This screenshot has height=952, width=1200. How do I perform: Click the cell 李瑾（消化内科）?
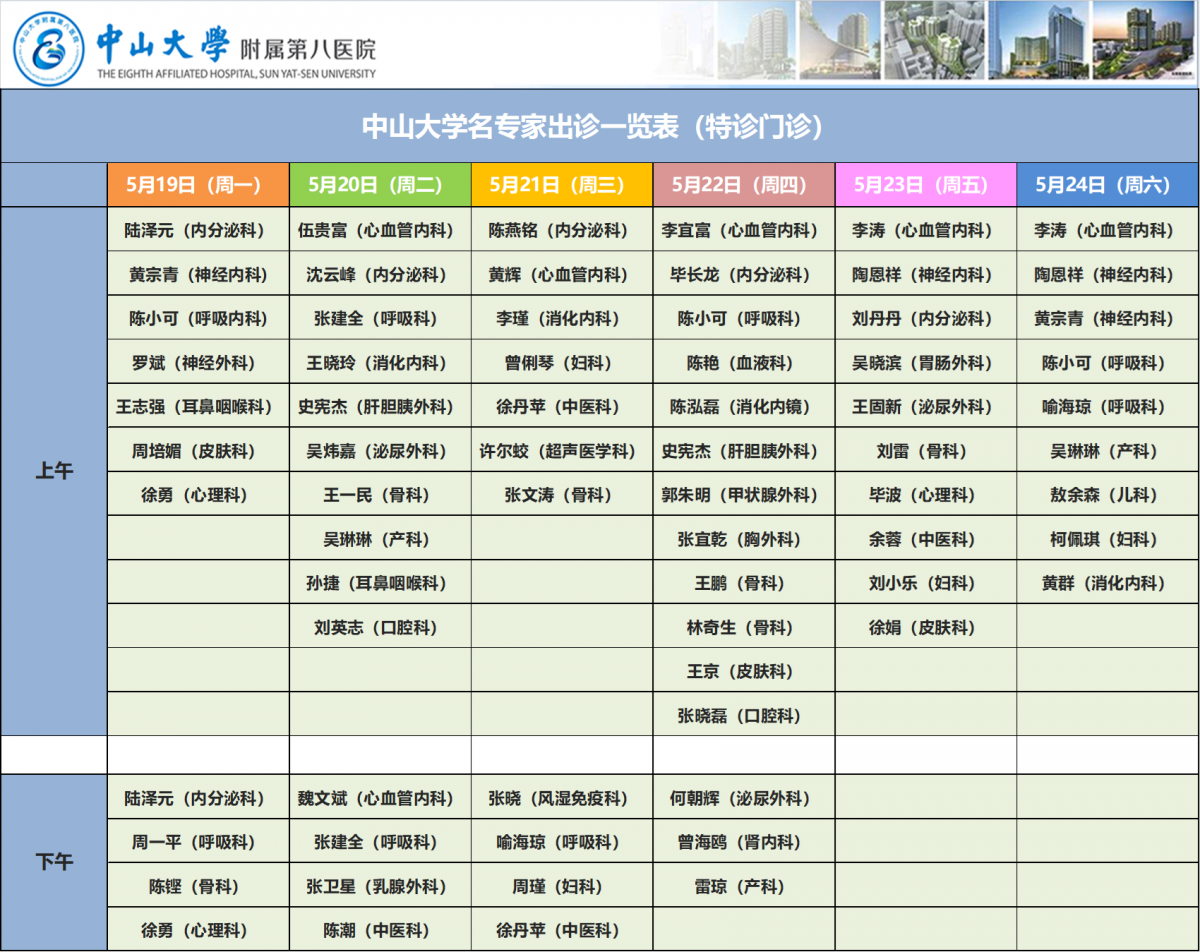point(562,319)
